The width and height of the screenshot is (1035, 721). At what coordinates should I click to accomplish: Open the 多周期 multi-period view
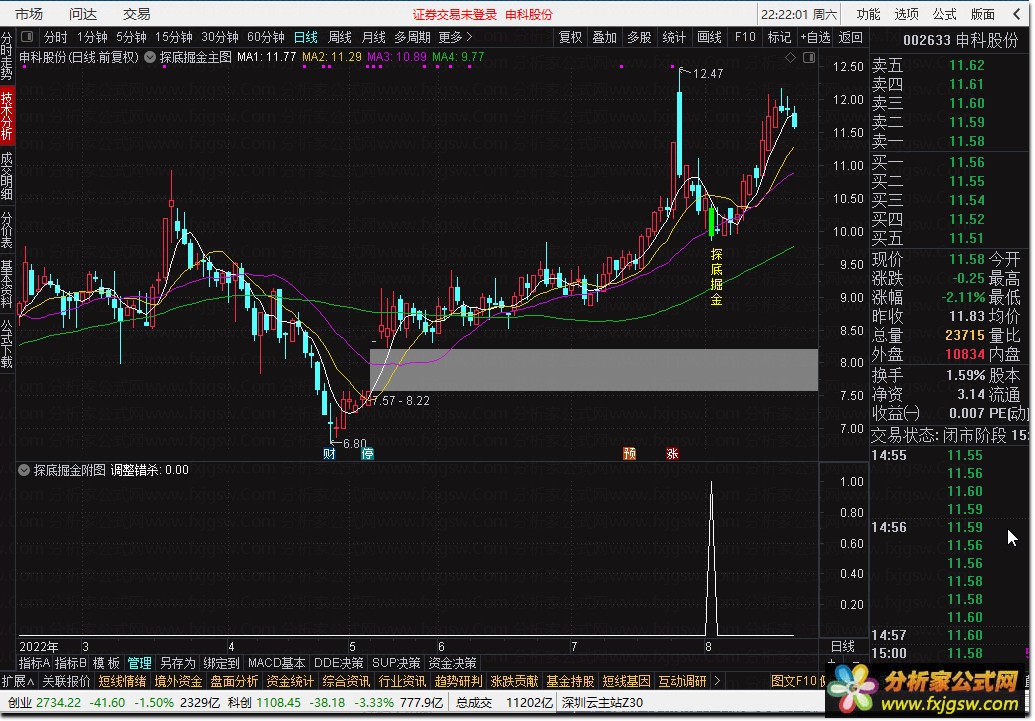pyautogui.click(x=413, y=37)
